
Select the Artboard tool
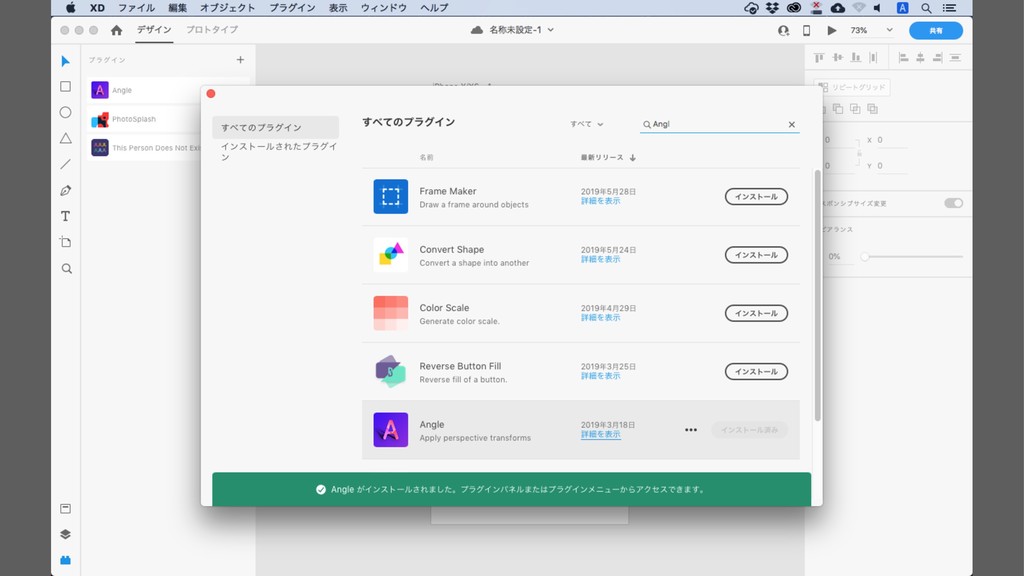tap(65, 242)
